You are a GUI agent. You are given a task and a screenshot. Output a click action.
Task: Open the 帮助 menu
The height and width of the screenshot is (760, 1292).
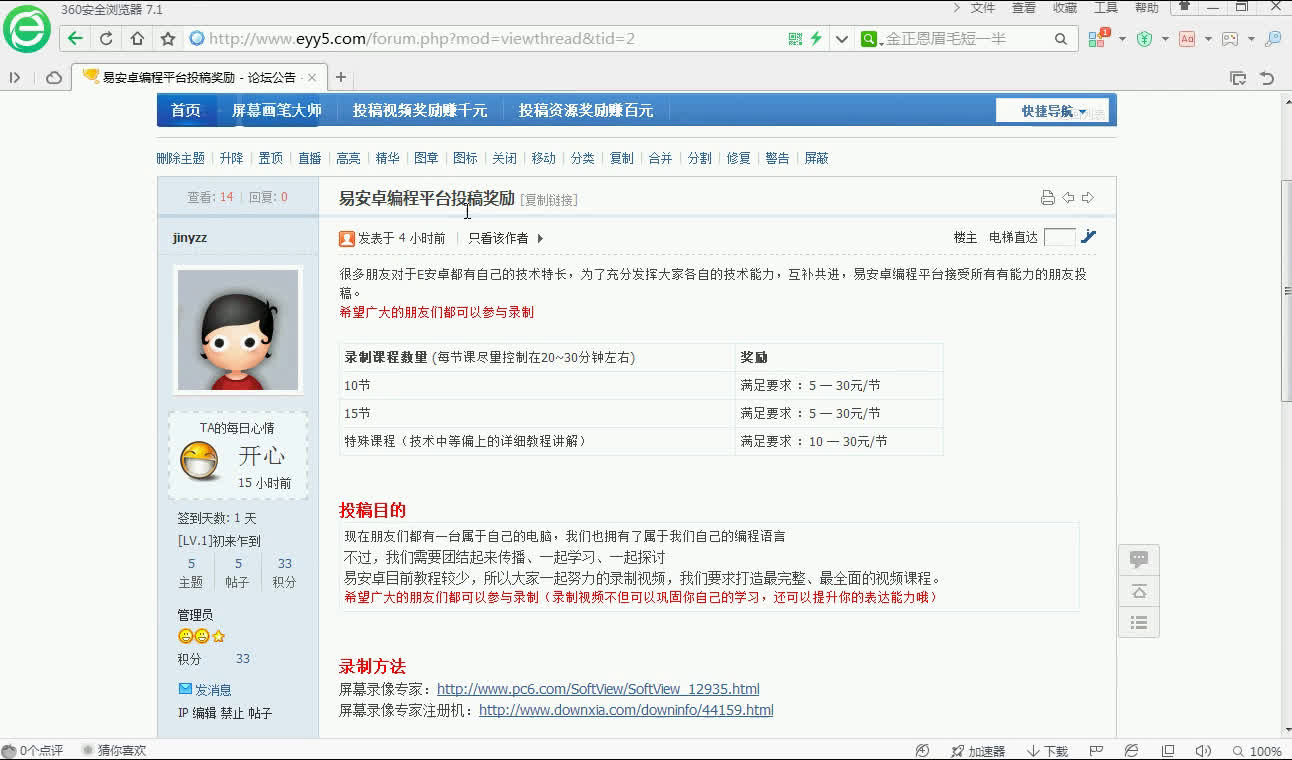pyautogui.click(x=1147, y=8)
